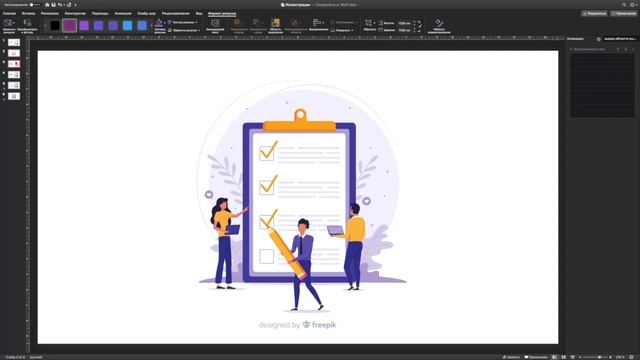The width and height of the screenshot is (640, 360).
Task: Select slide 3 thumbnail
Action: (14, 64)
